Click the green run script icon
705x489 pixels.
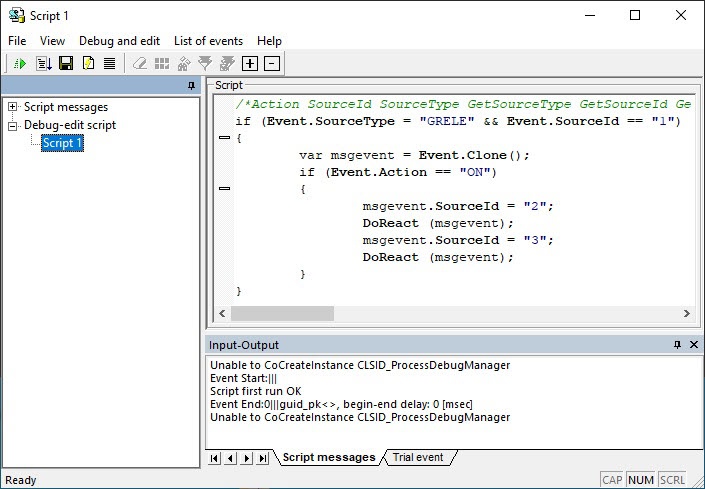pos(19,64)
